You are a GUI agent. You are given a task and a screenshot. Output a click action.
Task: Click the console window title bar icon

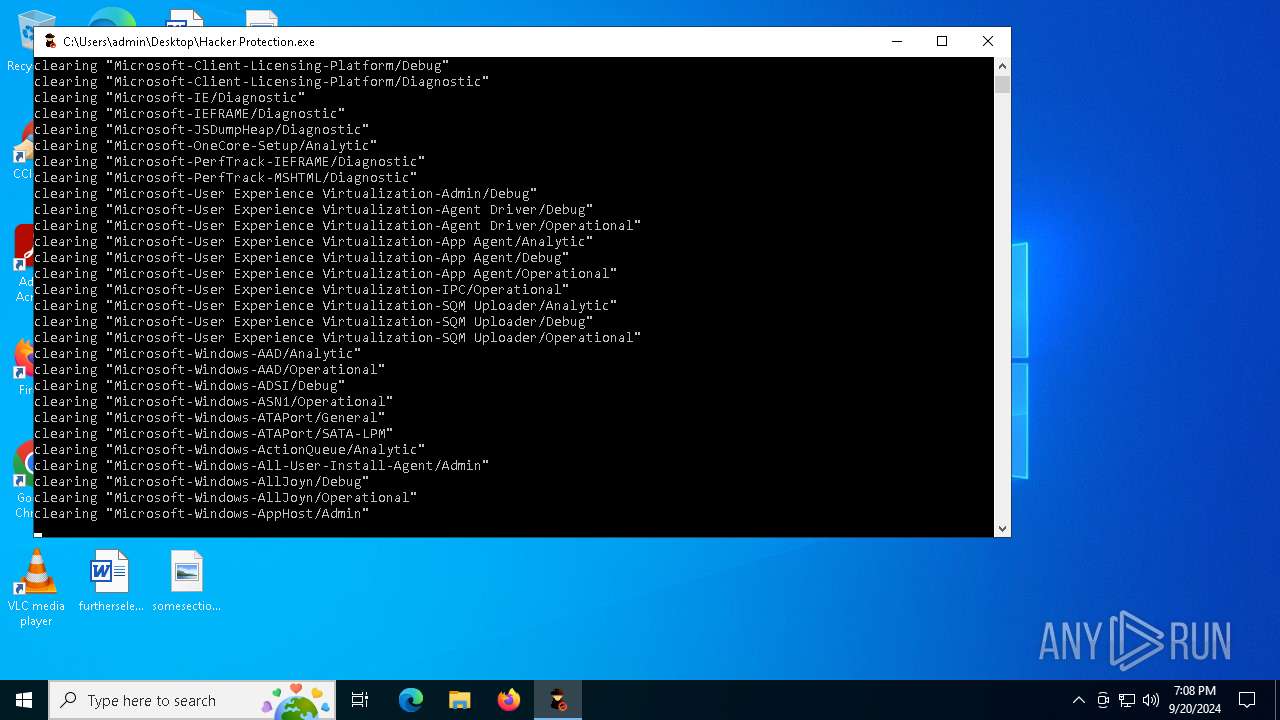click(51, 41)
